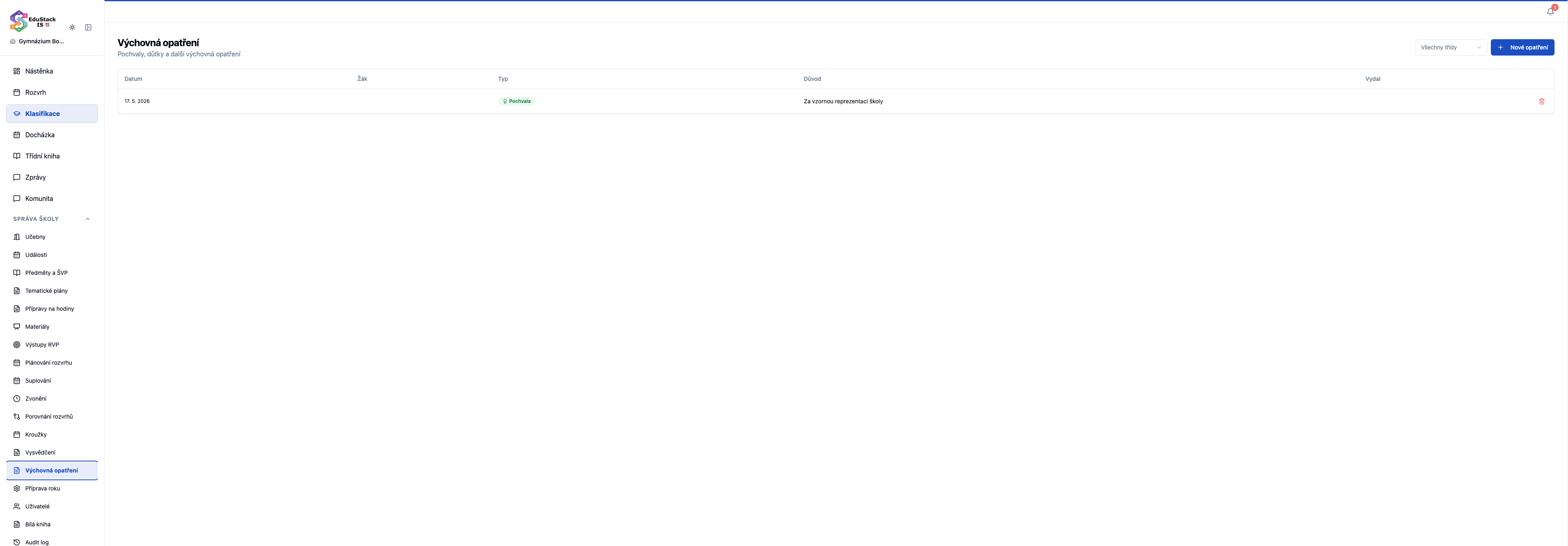Open the Rozvrh page
1568x546 pixels.
(52, 93)
